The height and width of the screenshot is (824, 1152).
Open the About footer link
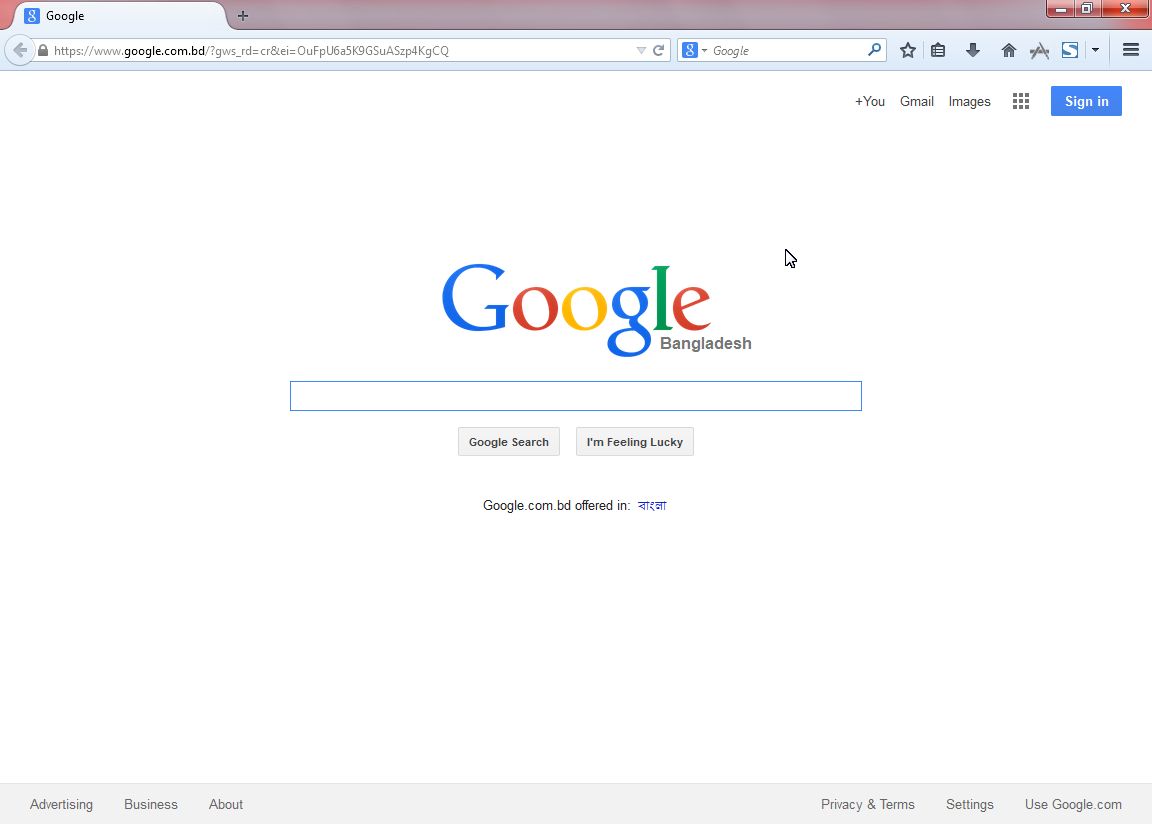coord(226,804)
